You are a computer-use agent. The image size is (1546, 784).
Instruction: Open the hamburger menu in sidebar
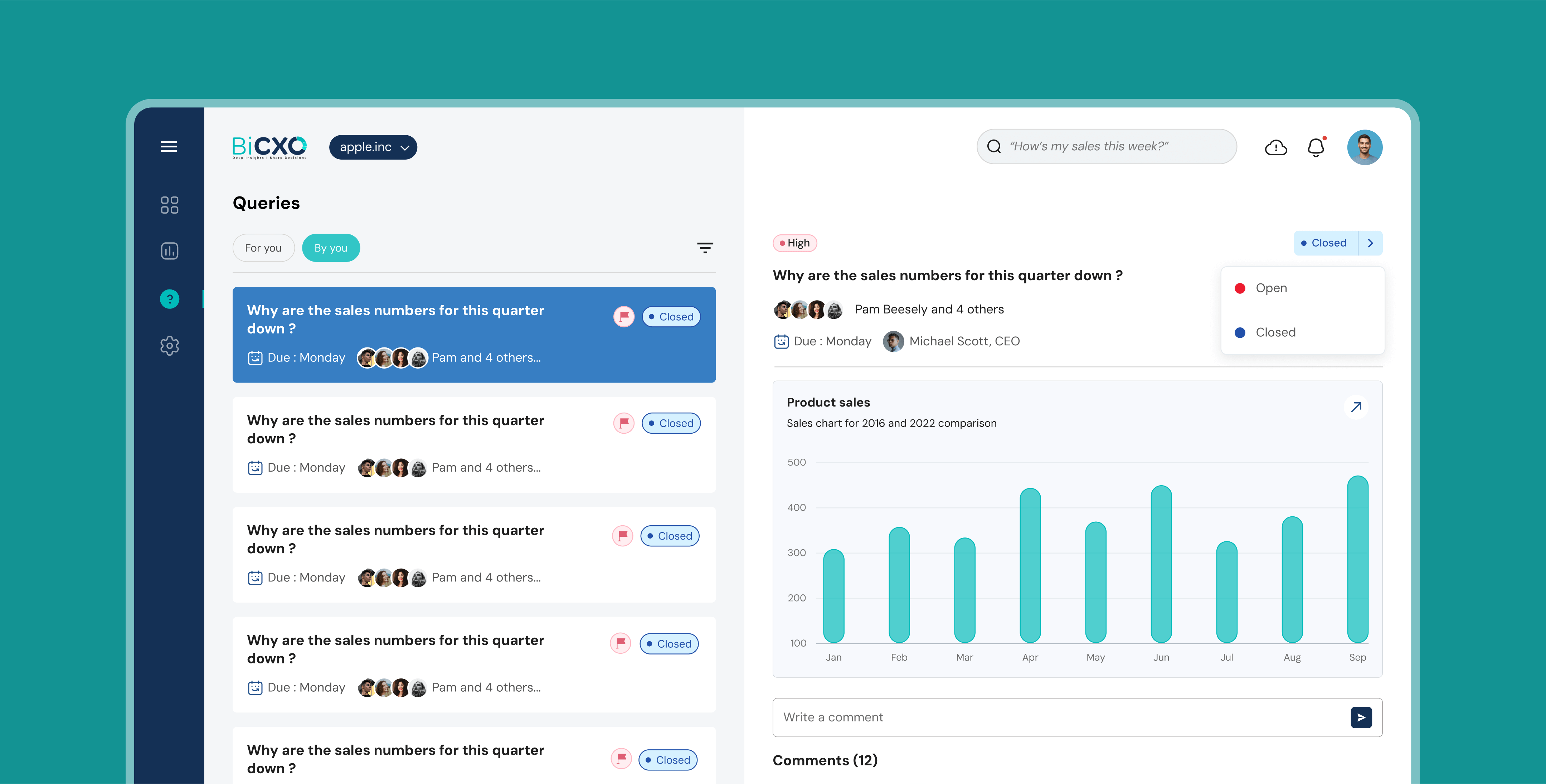pos(169,146)
